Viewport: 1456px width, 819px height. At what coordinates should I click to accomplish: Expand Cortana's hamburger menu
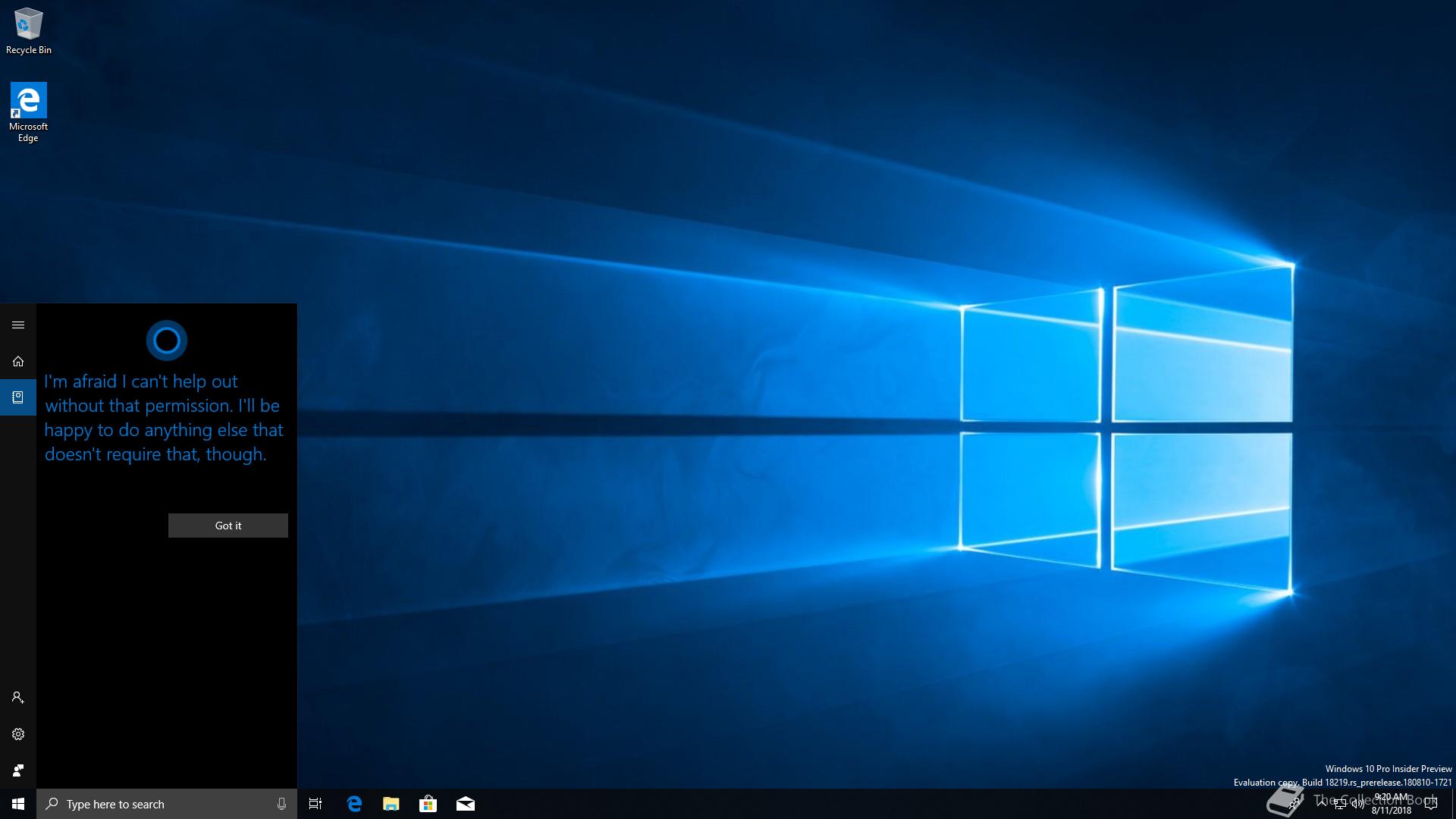18,325
